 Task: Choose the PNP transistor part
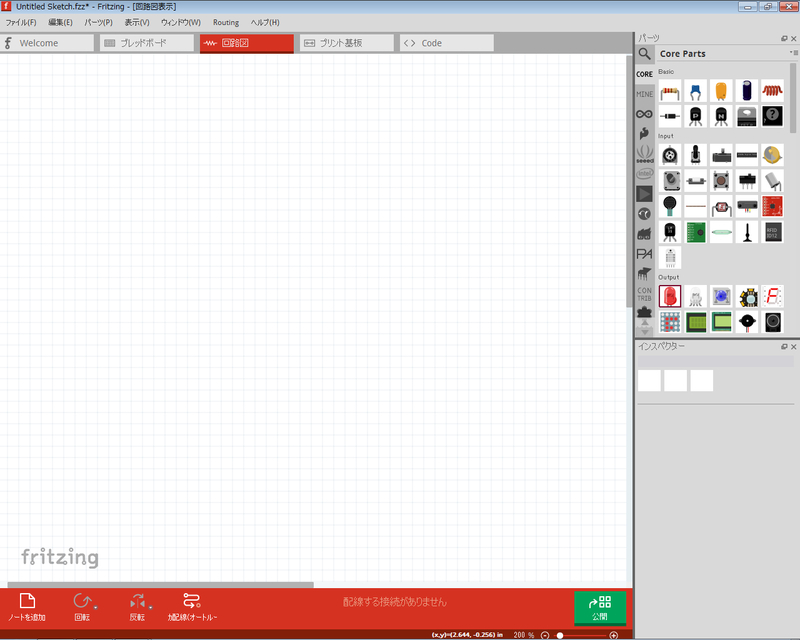click(695, 116)
